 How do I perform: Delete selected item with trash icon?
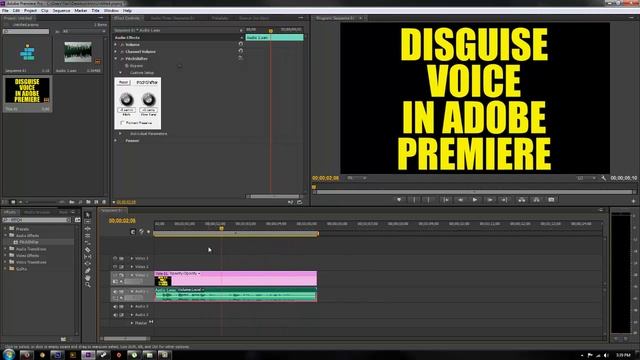pos(104,202)
